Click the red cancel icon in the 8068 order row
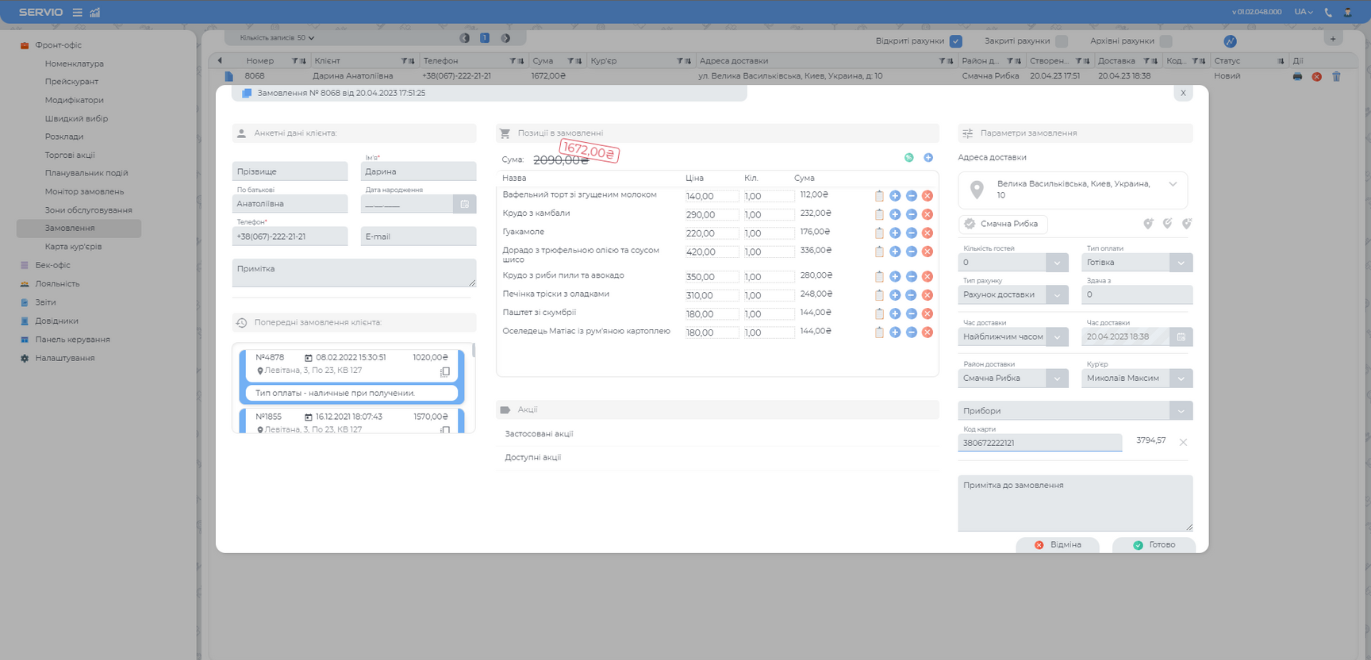 pyautogui.click(x=1316, y=76)
